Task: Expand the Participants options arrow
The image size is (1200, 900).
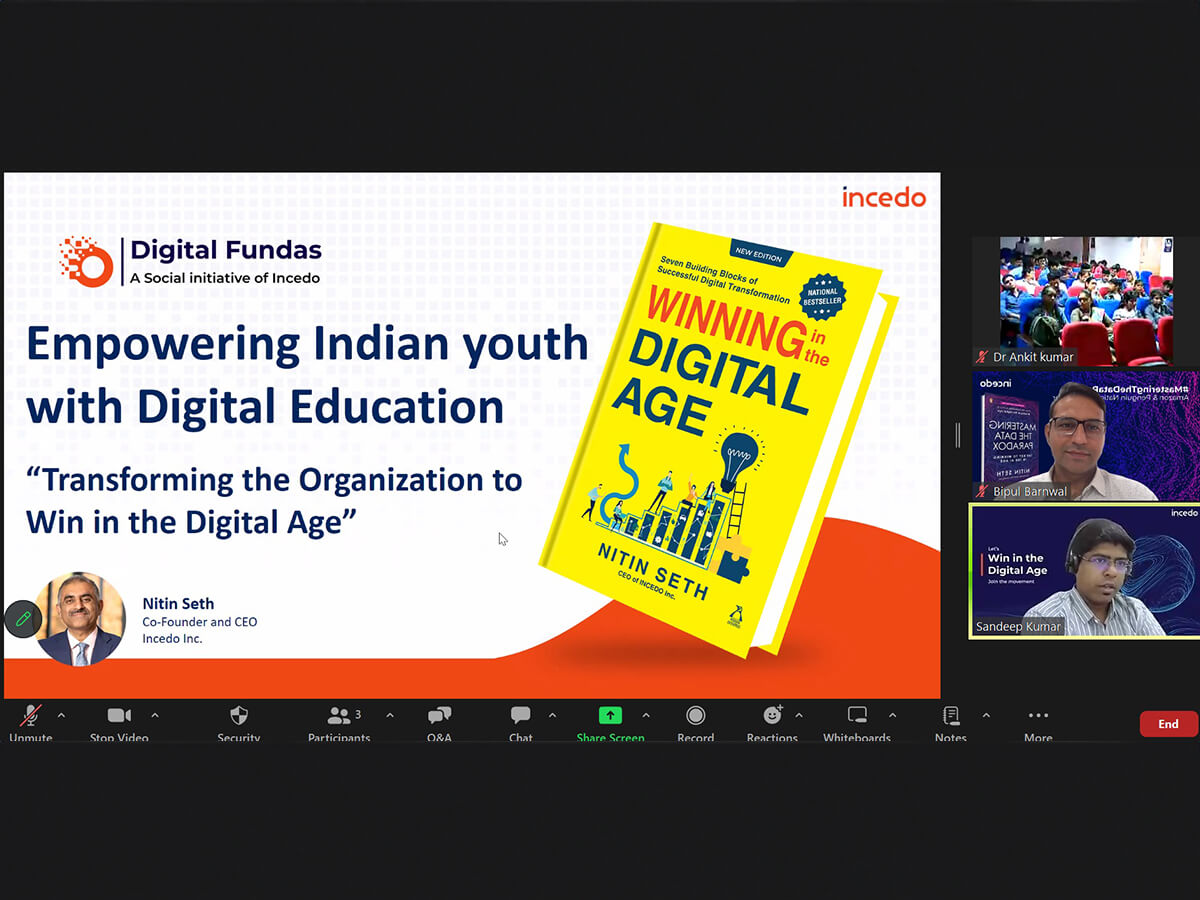Action: (x=389, y=716)
